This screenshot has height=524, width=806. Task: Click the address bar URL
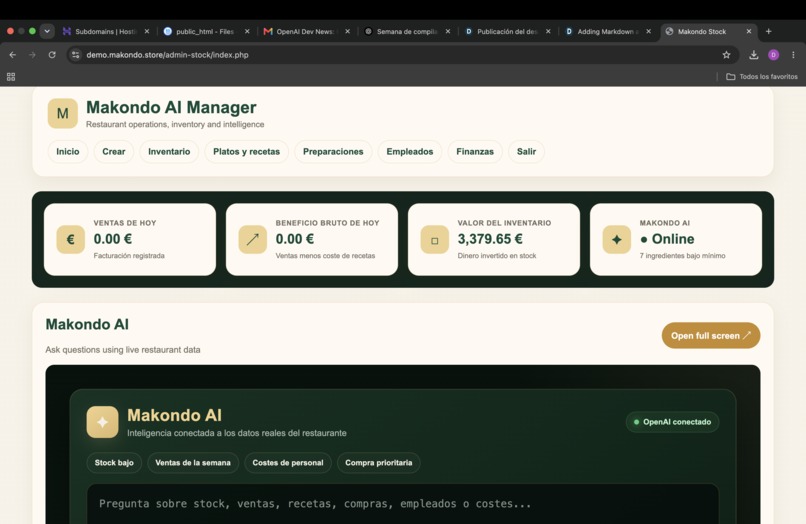tap(168, 55)
